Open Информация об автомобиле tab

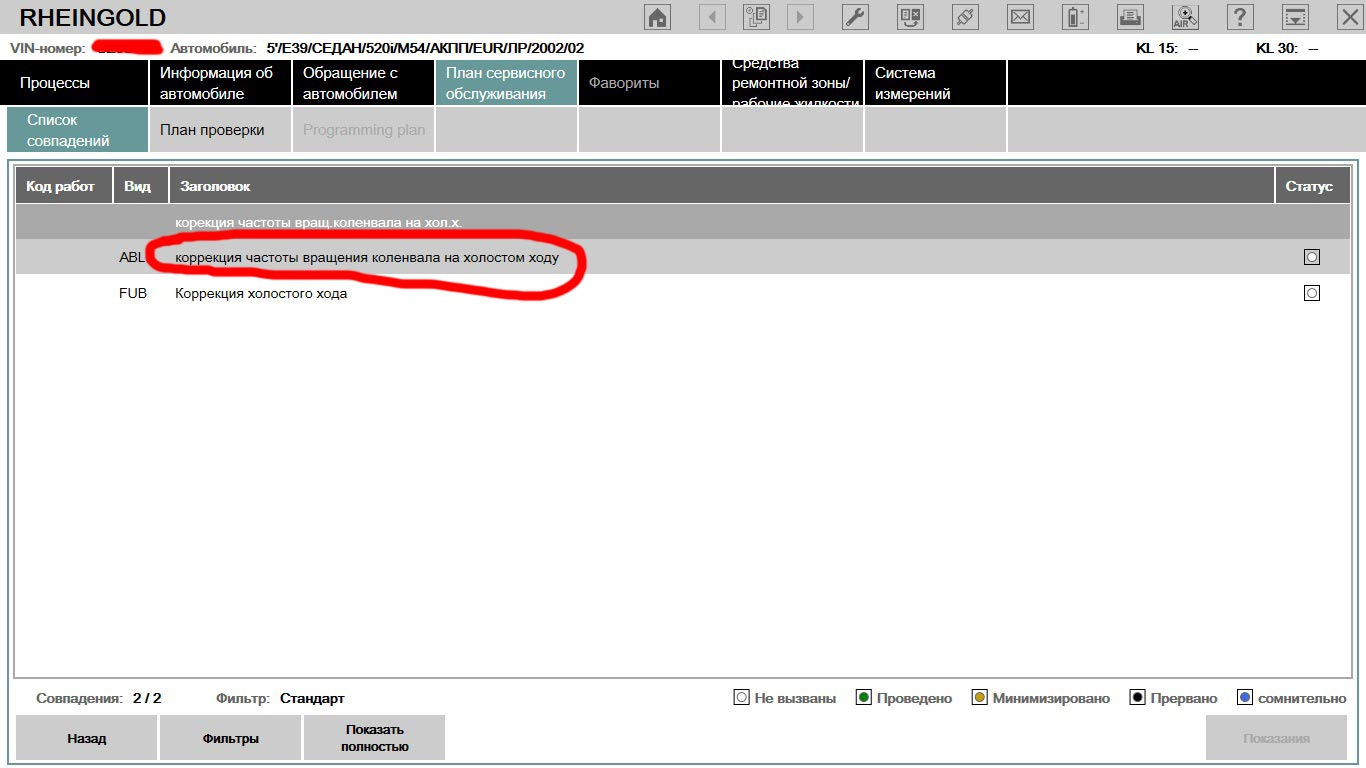(220, 83)
